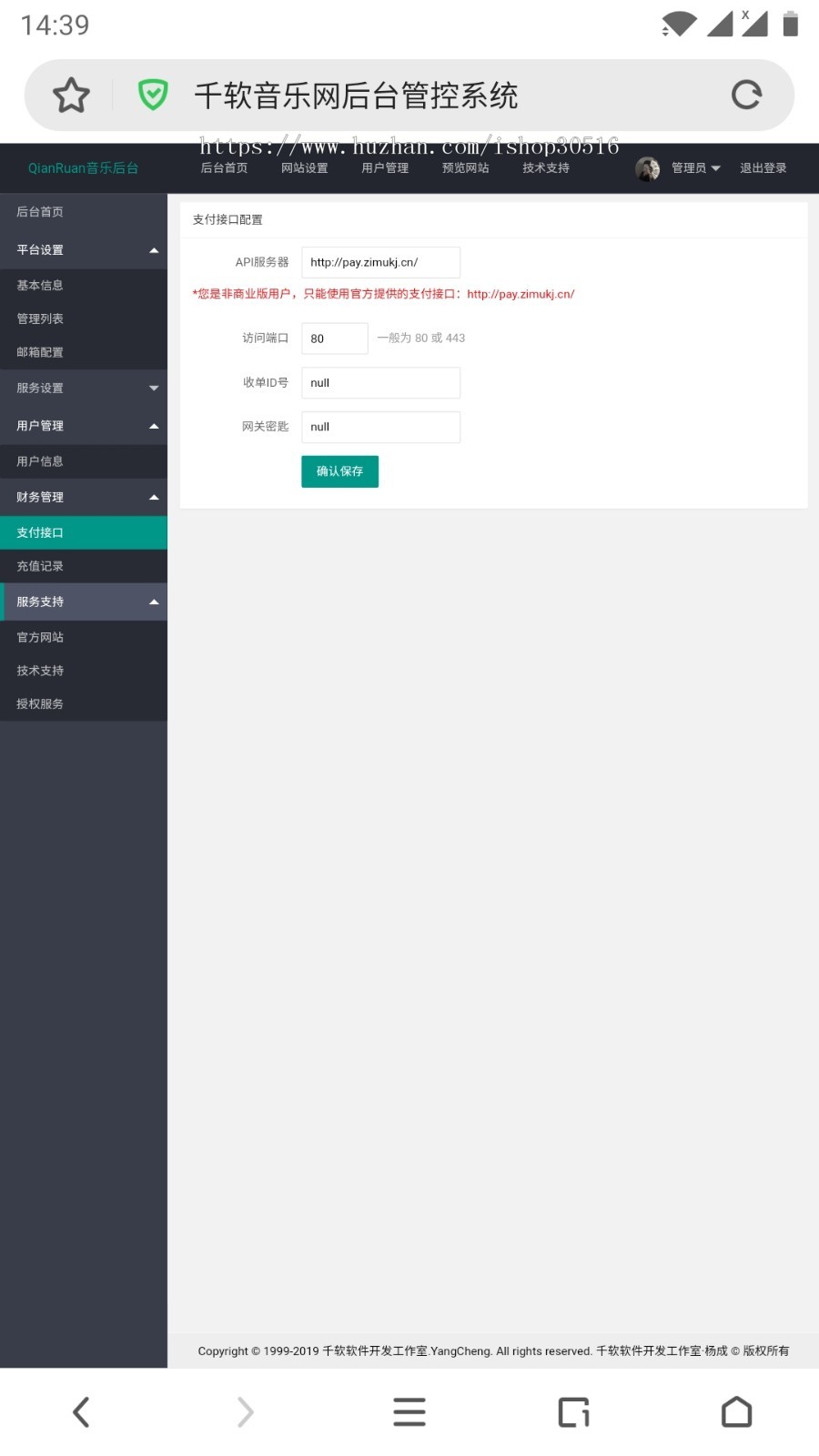Click the Copyright footer text

point(493,1351)
